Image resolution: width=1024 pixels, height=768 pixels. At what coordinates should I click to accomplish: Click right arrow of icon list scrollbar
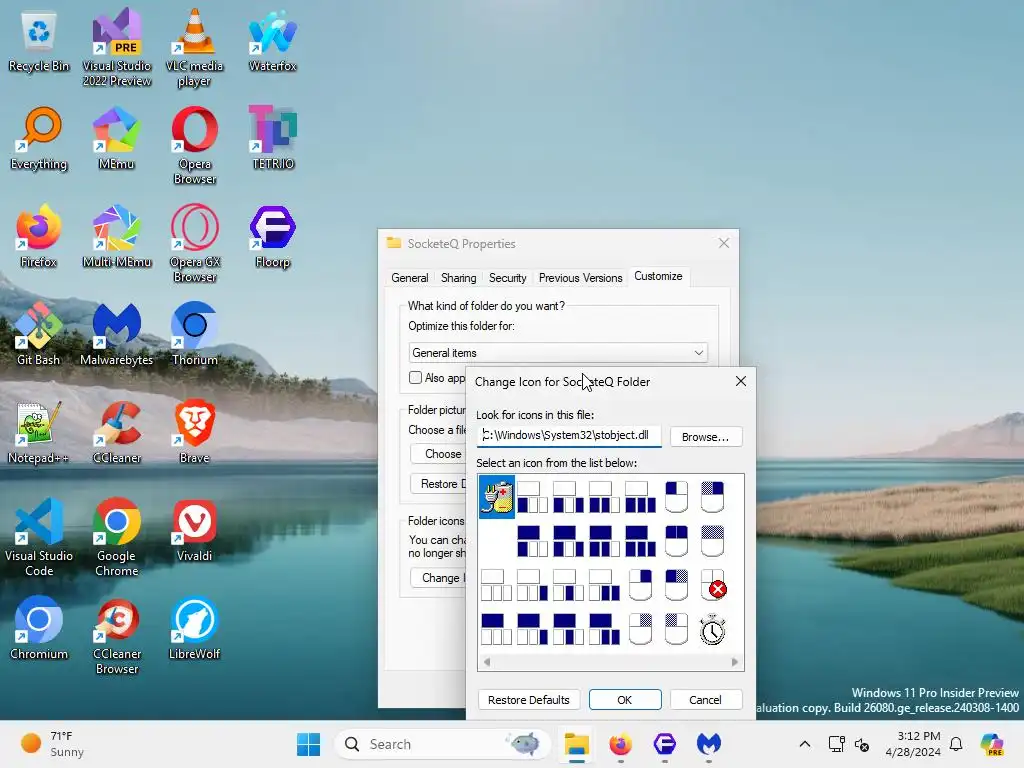click(x=735, y=662)
